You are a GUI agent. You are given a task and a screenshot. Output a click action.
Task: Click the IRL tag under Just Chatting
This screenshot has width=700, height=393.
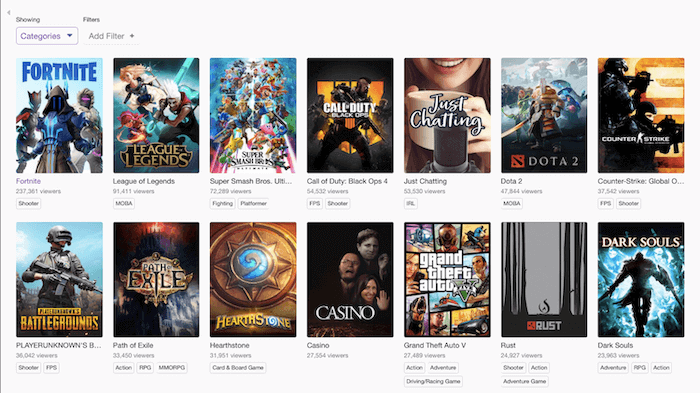tap(411, 203)
